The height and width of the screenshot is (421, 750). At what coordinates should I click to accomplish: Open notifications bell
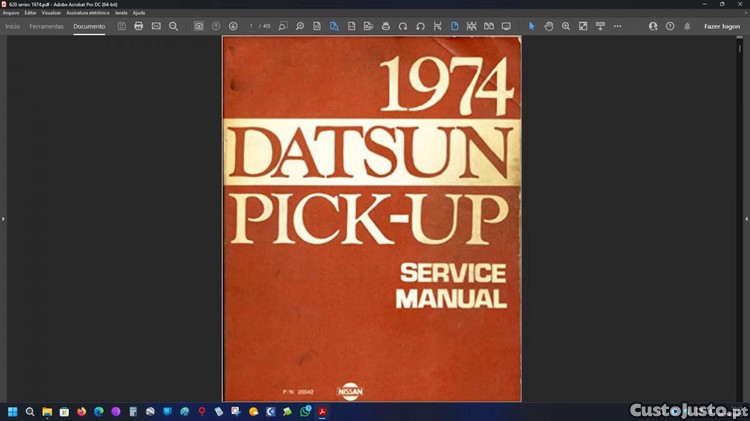point(687,26)
